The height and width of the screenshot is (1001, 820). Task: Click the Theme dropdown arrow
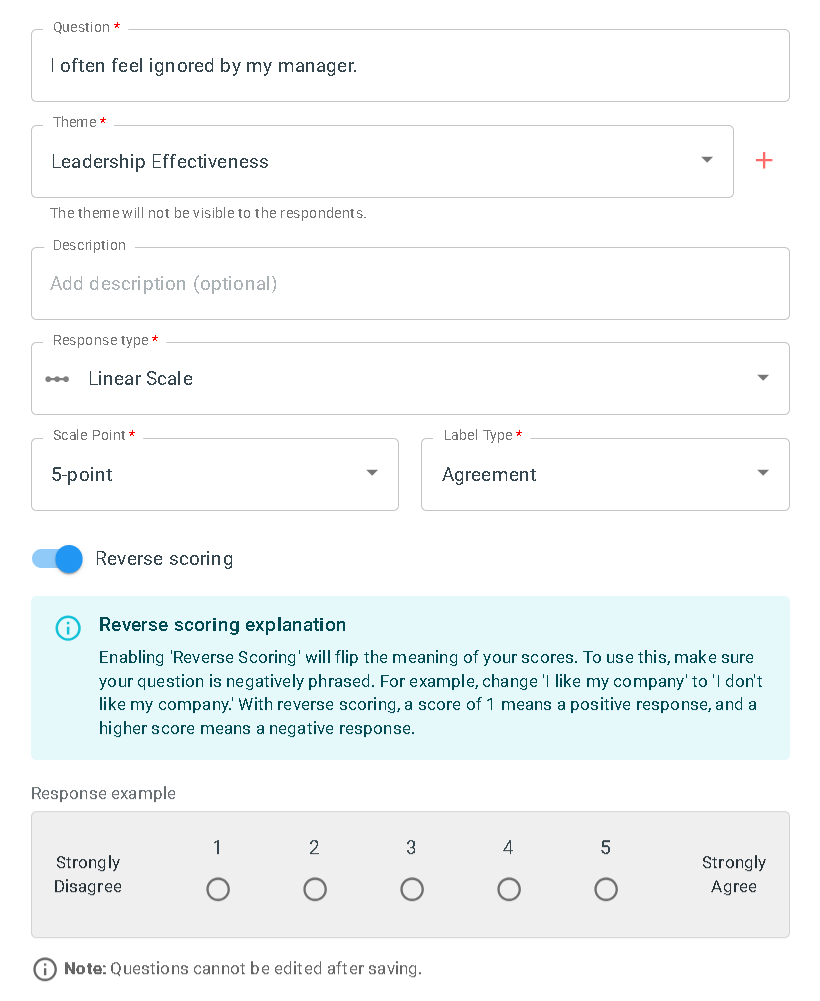[x=707, y=160]
